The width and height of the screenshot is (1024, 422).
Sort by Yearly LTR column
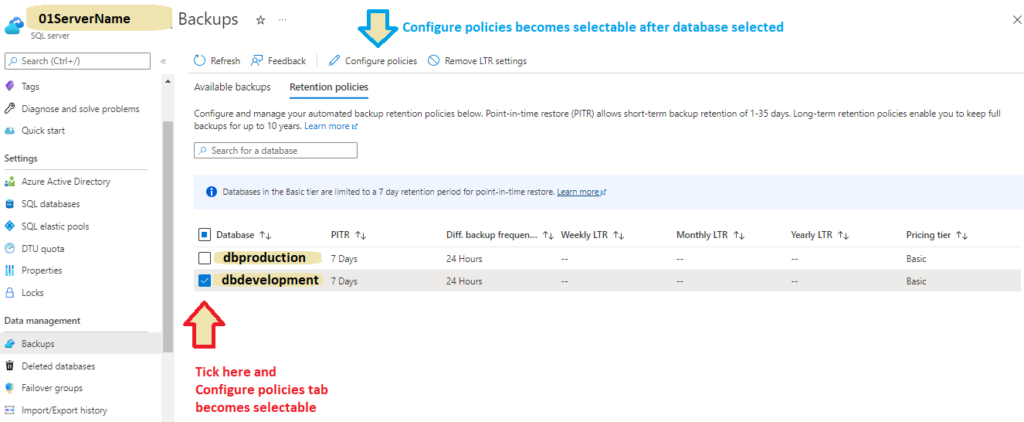819,235
